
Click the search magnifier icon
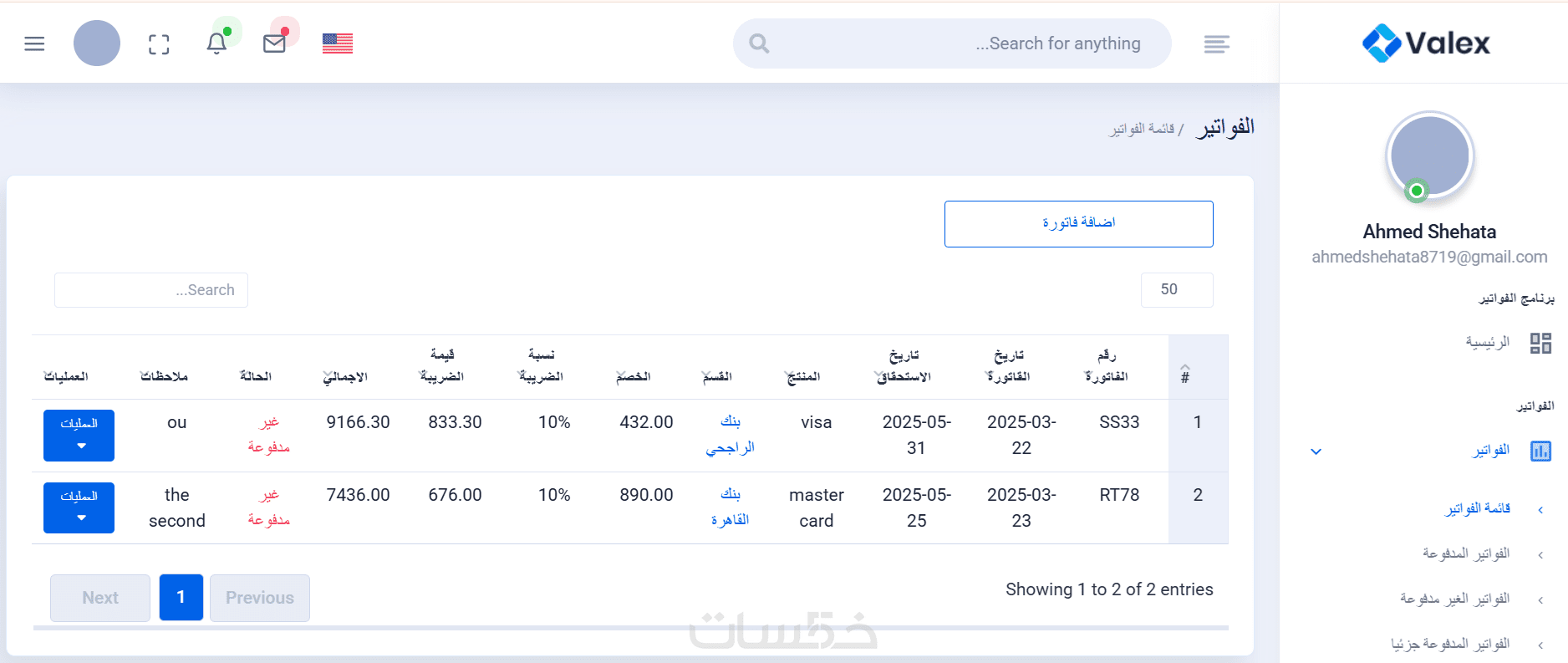pyautogui.click(x=759, y=43)
